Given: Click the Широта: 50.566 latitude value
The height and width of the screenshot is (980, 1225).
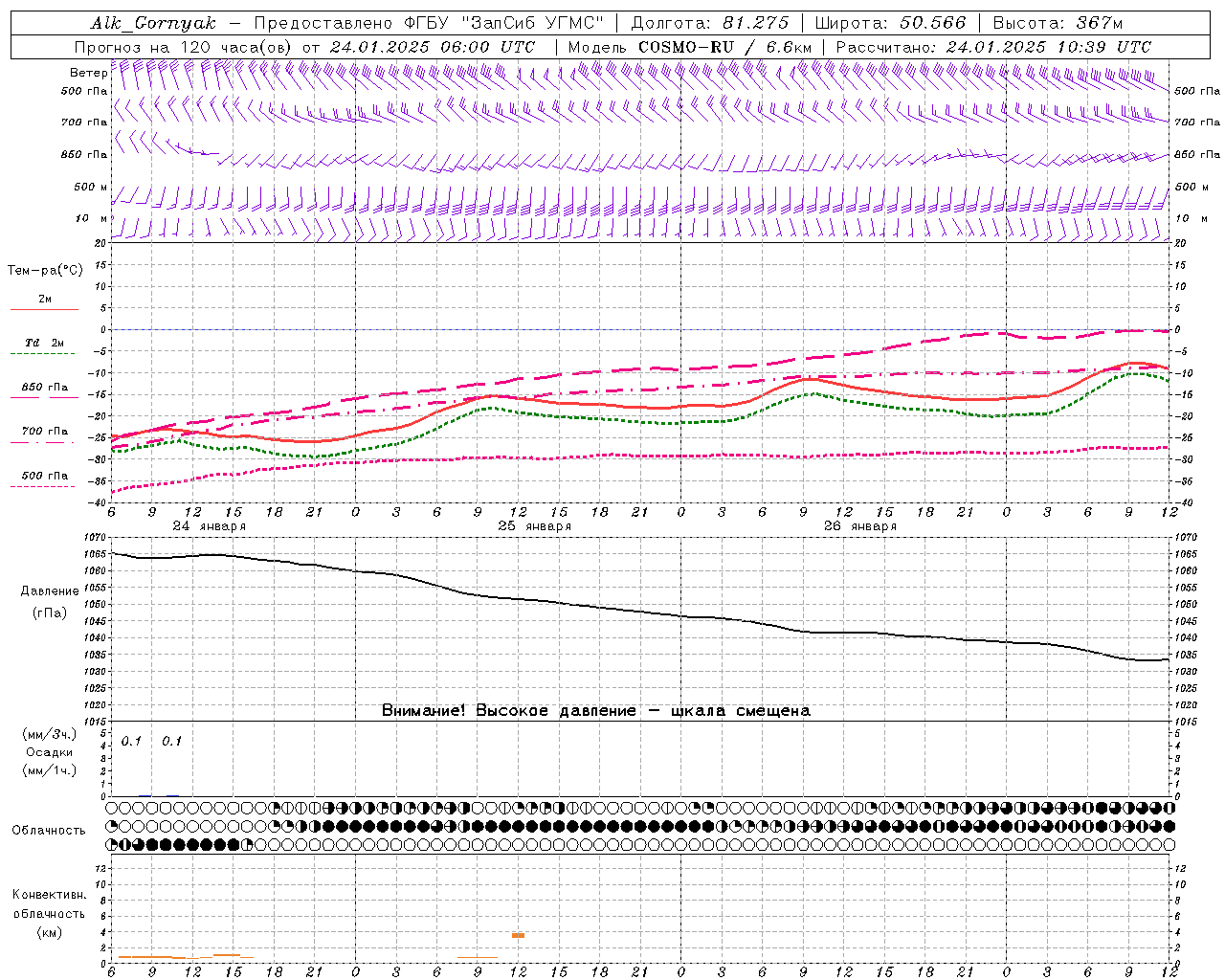Looking at the screenshot, I should (890, 23).
